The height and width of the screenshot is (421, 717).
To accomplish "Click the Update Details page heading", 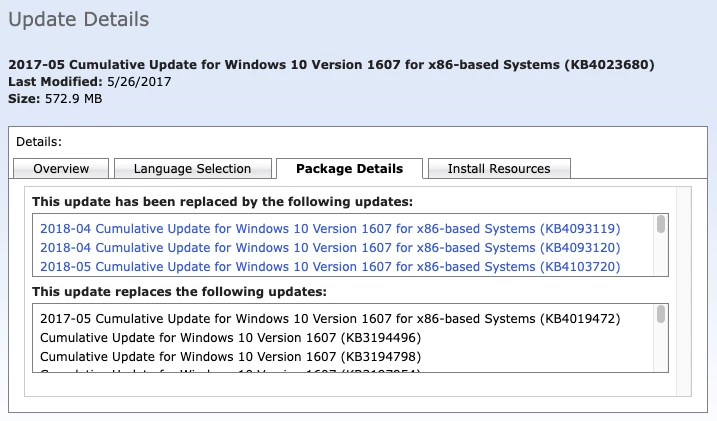I will [79, 19].
